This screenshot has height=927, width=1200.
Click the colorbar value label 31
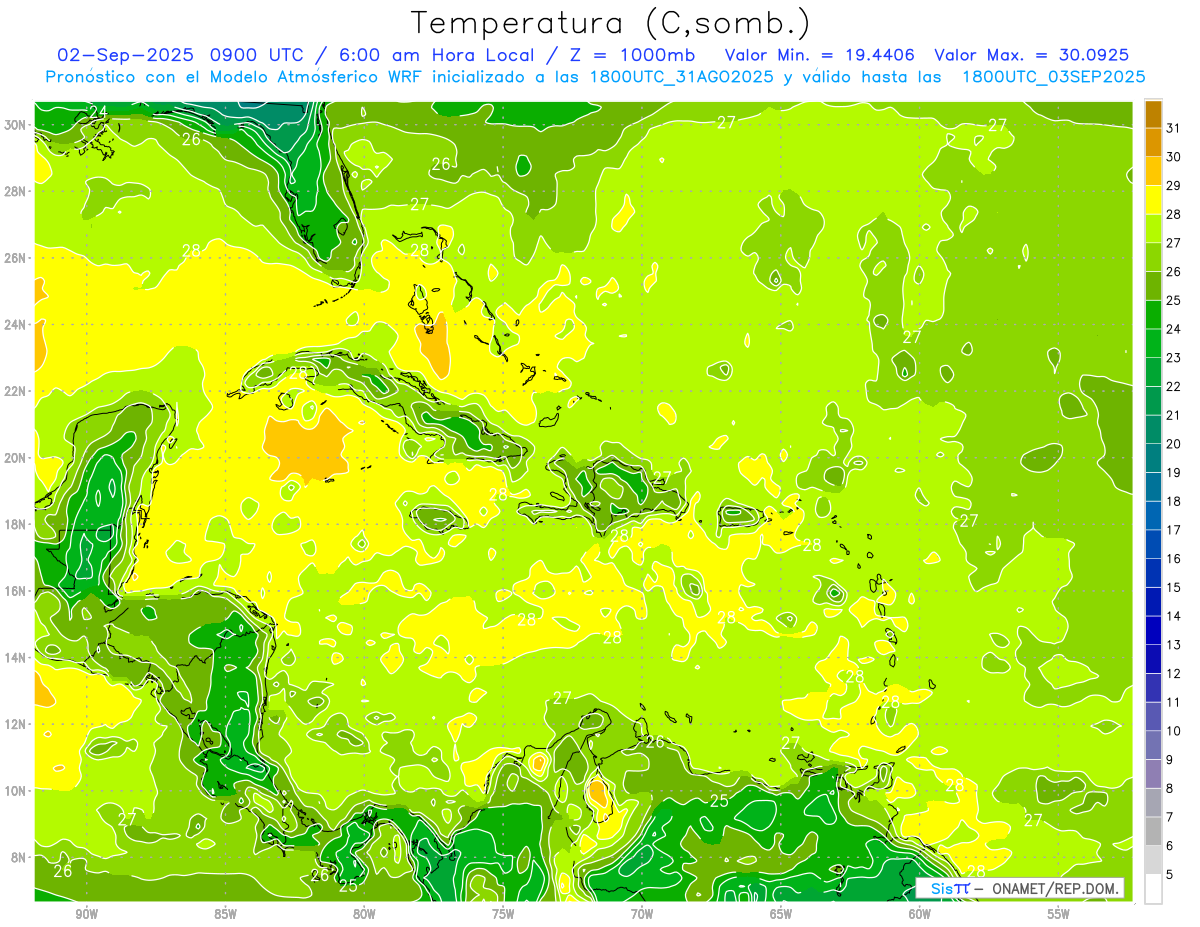(x=1175, y=128)
